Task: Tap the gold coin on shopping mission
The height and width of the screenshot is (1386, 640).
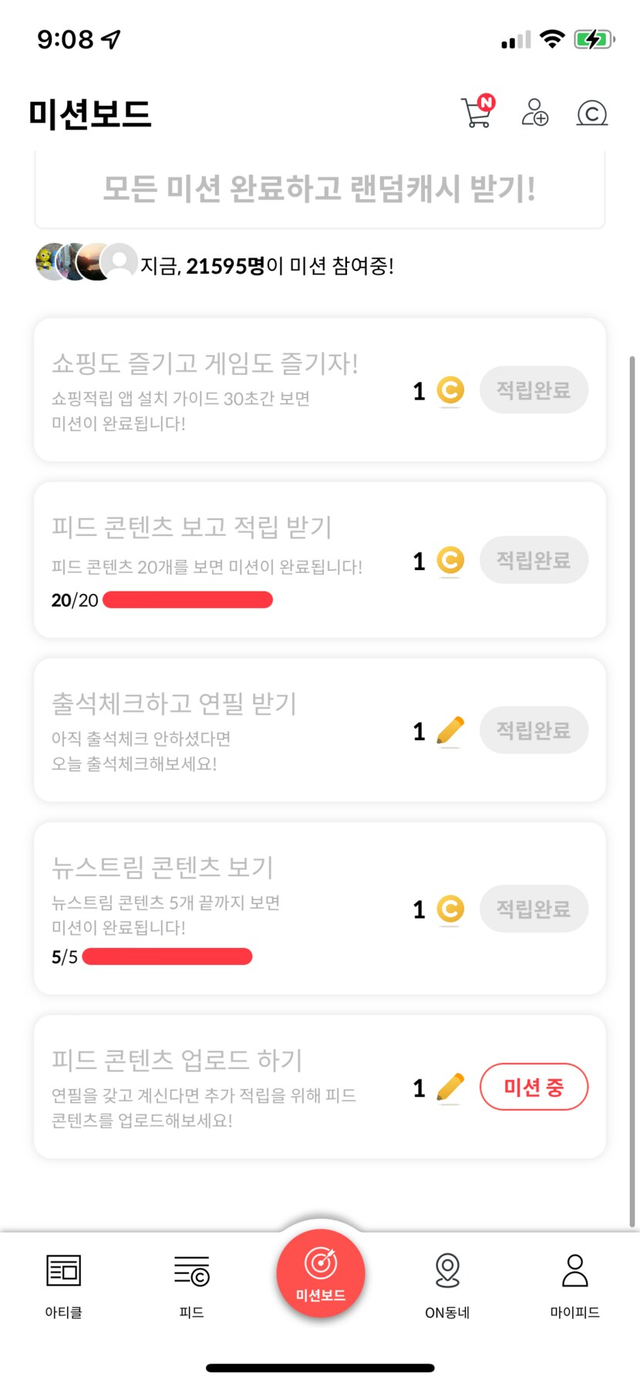Action: click(x=450, y=391)
